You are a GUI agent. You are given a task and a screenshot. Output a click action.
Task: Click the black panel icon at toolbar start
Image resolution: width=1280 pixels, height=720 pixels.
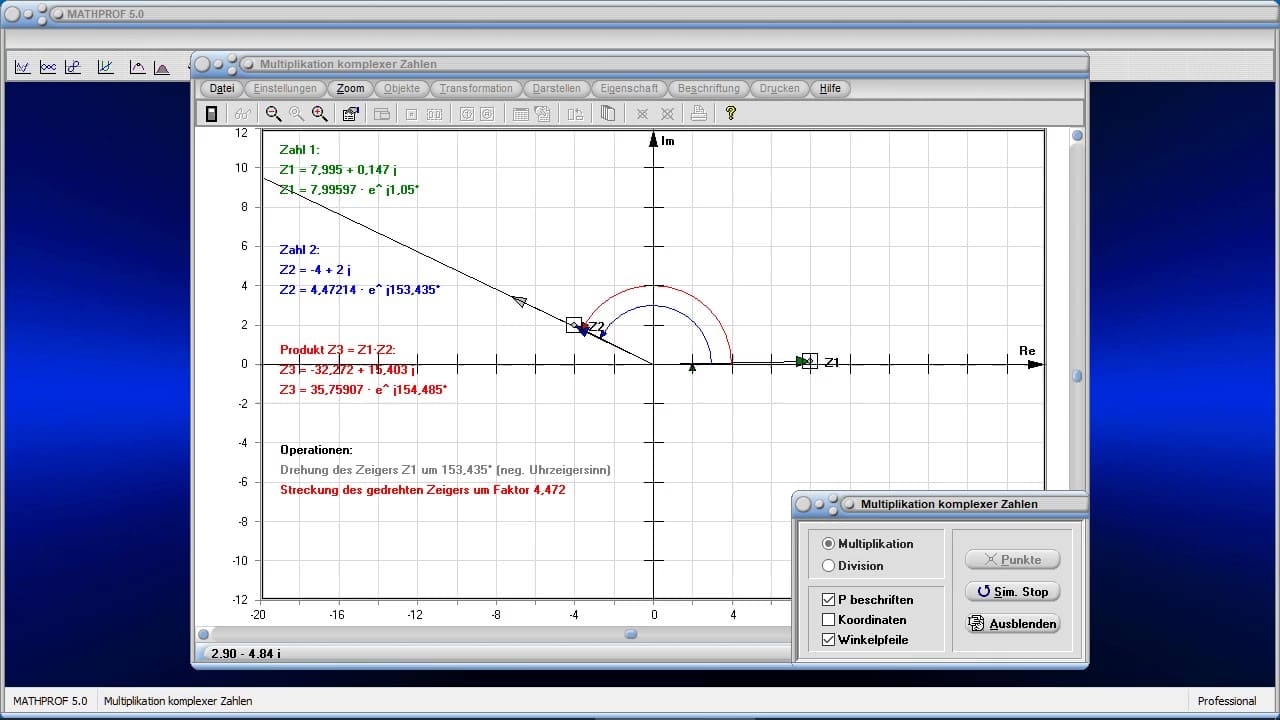pos(211,114)
